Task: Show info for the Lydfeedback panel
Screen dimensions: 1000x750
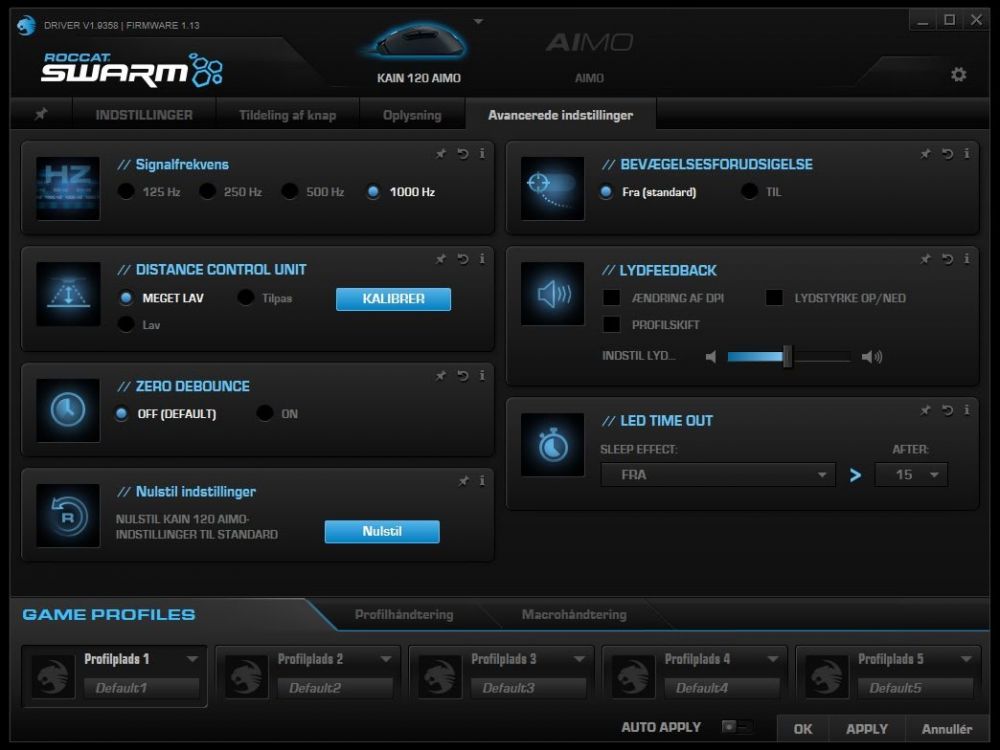Action: click(x=967, y=259)
